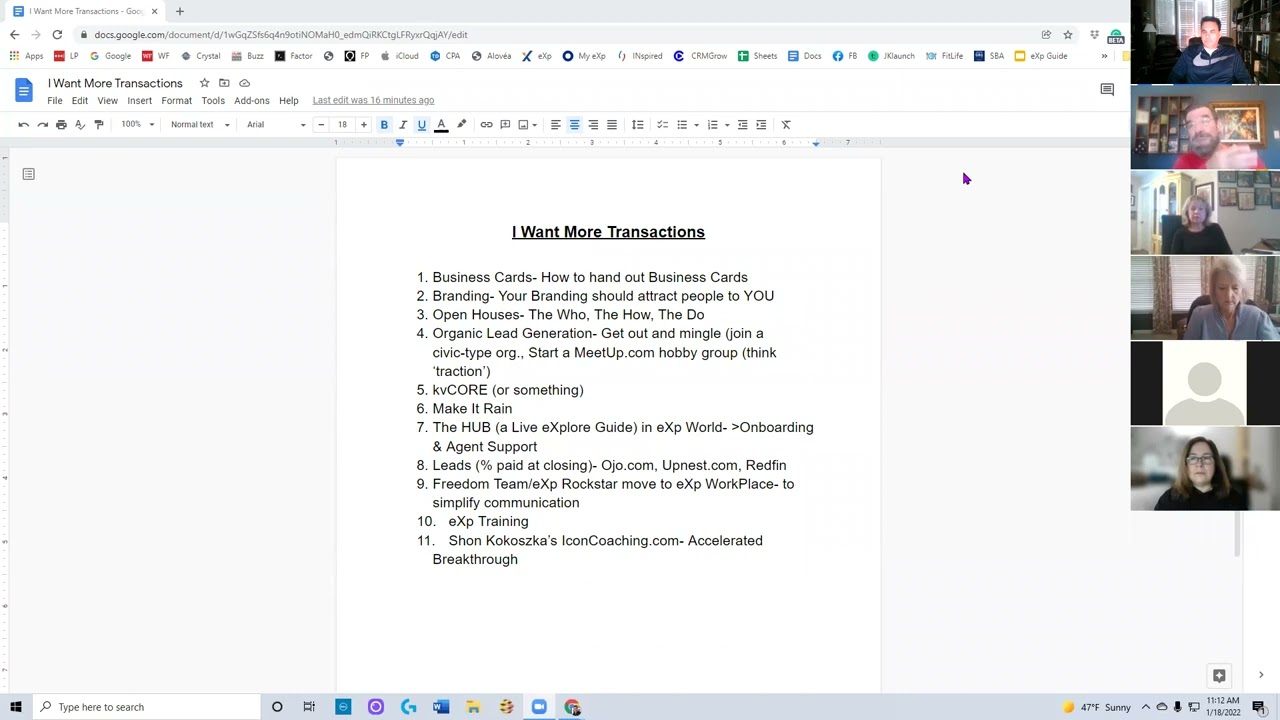Image resolution: width=1280 pixels, height=720 pixels.
Task: Toggle the bulleted list button
Action: 682,125
